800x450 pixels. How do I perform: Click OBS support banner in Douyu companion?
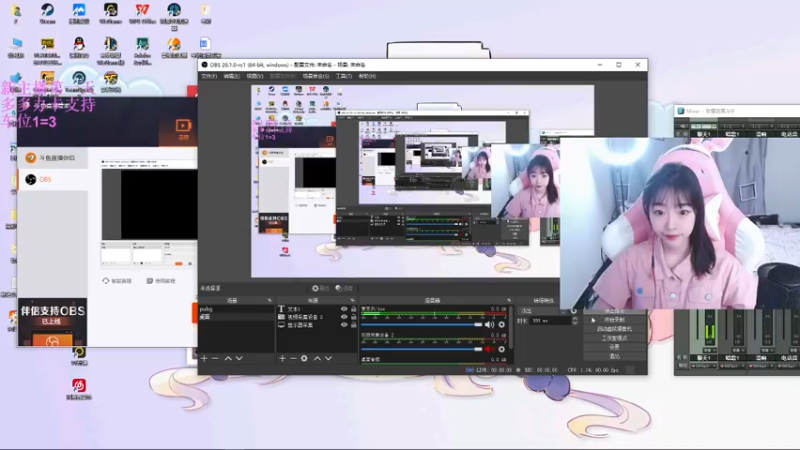[x=53, y=322]
